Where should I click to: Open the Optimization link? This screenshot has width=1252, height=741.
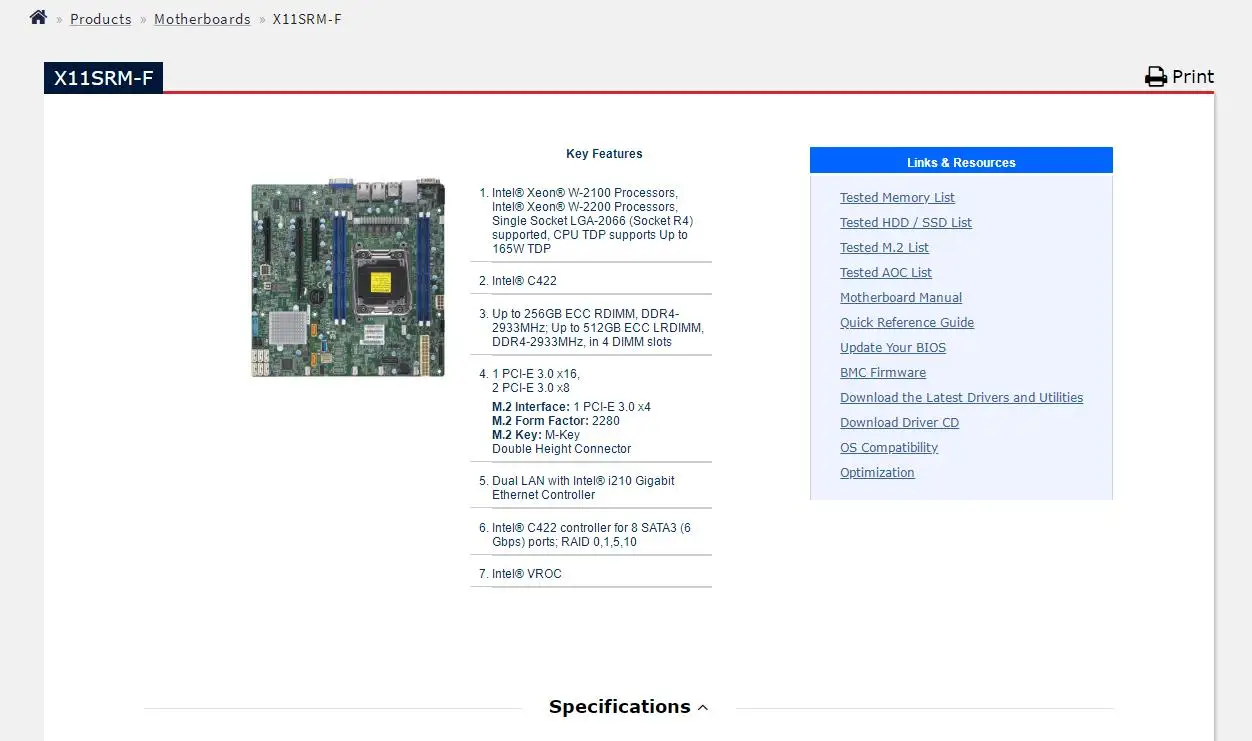click(x=877, y=473)
